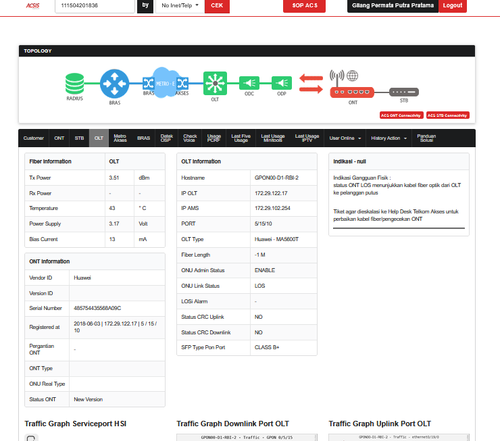Viewport: 500px width, 441px height.
Task: Click the Logout button
Action: click(x=452, y=5)
